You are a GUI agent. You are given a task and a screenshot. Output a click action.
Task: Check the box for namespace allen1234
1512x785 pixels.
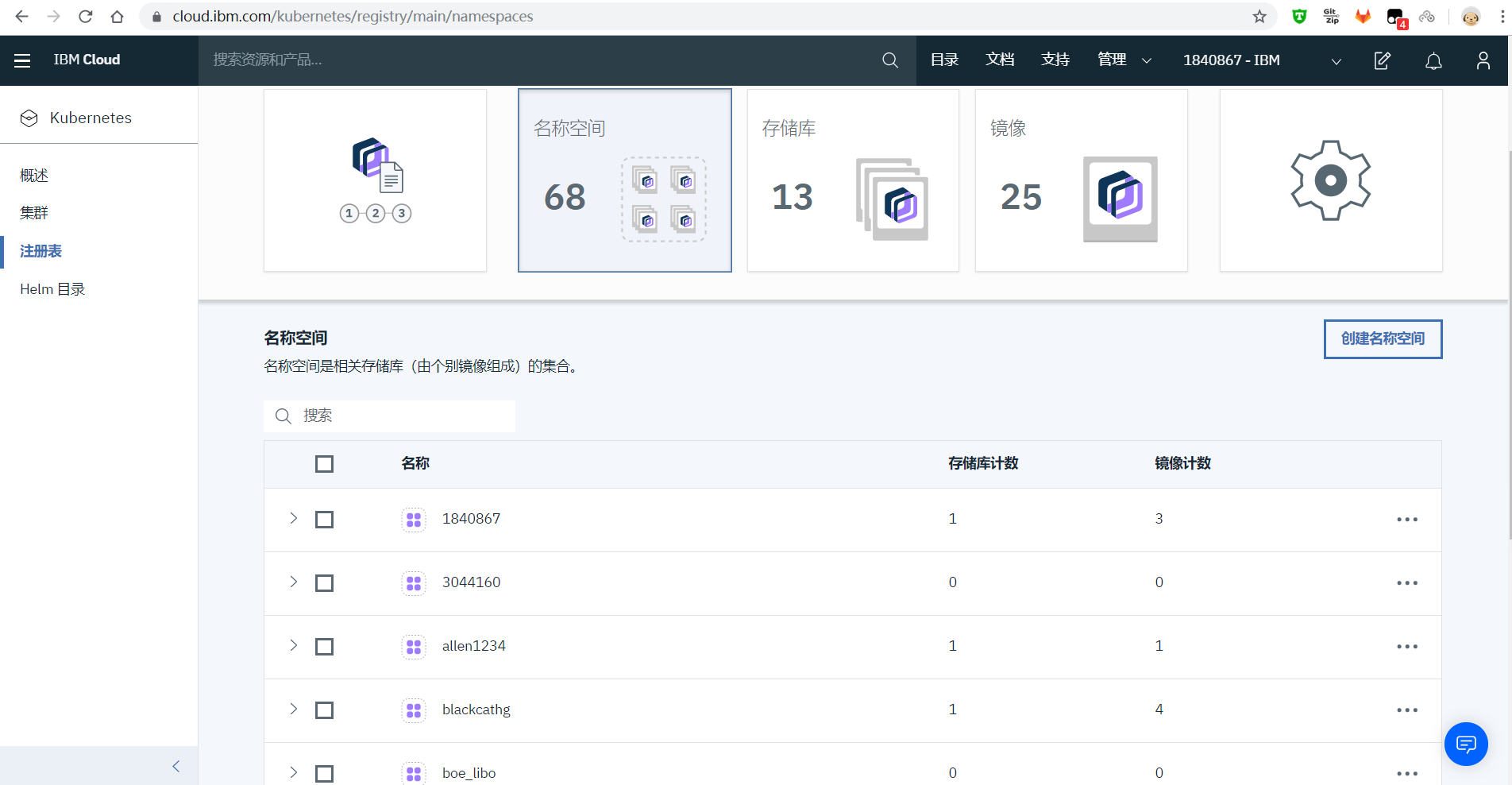[324, 647]
